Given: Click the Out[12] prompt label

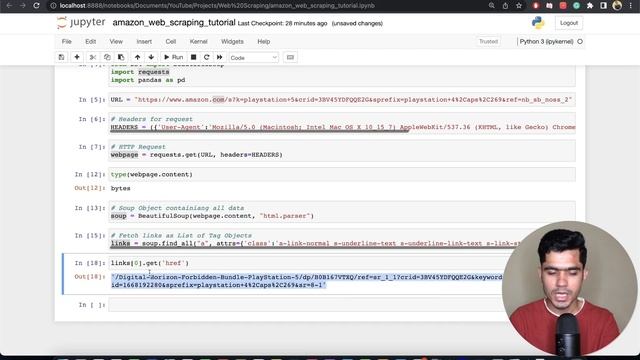Looking at the screenshot, I should point(90,188).
